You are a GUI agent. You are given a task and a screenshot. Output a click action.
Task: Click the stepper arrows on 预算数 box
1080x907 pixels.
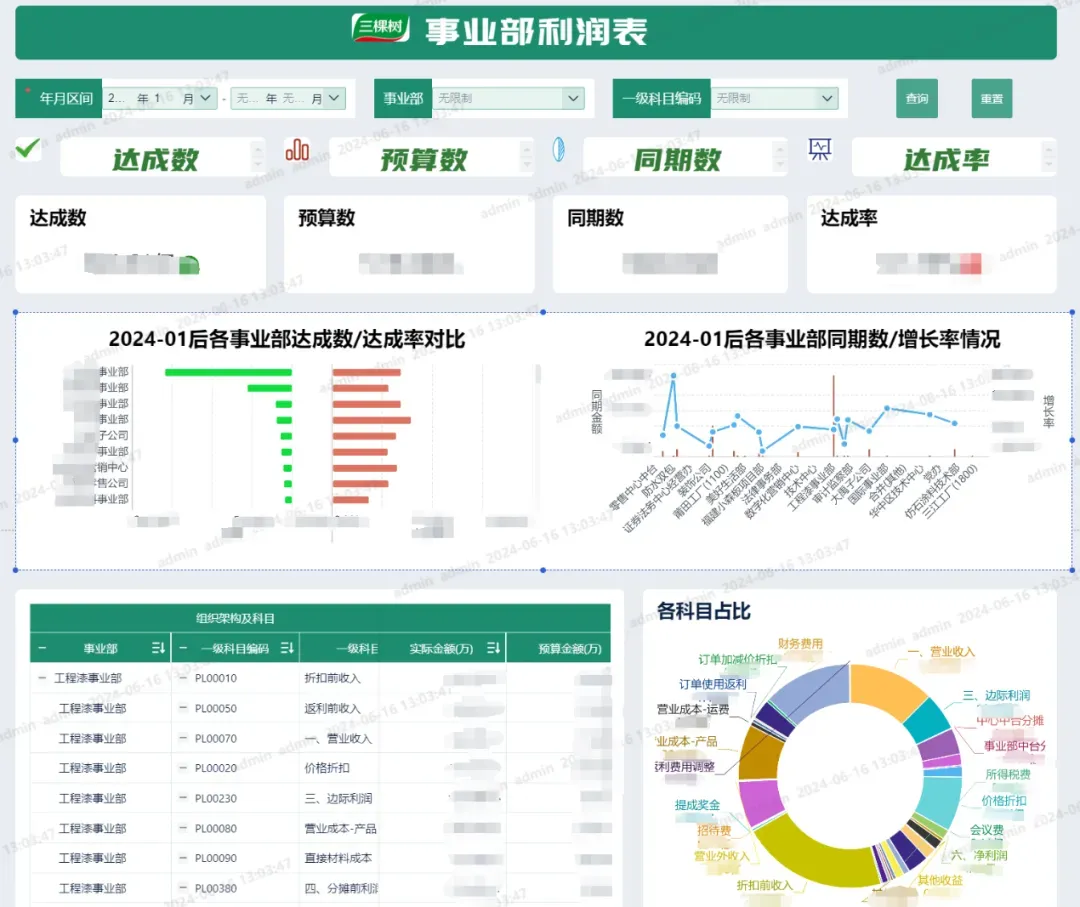527,157
